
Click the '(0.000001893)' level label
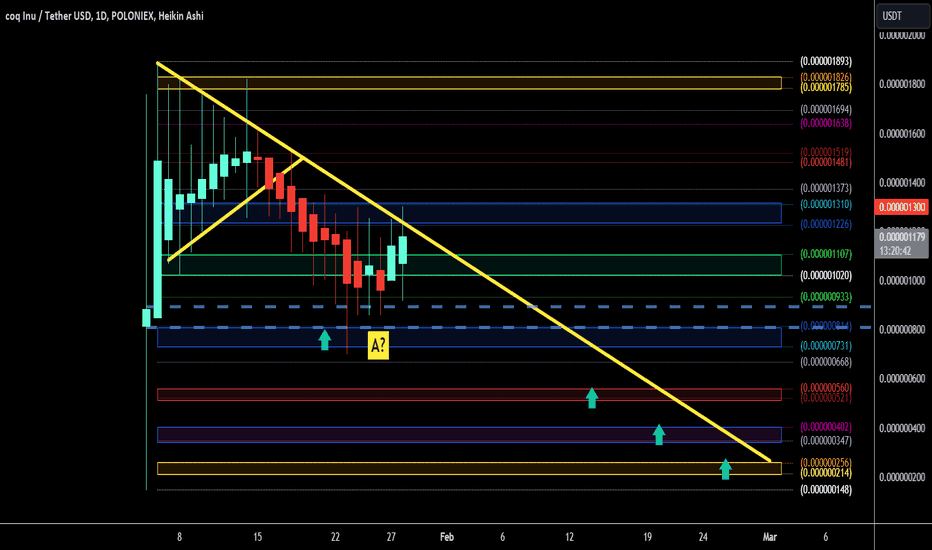coord(826,61)
